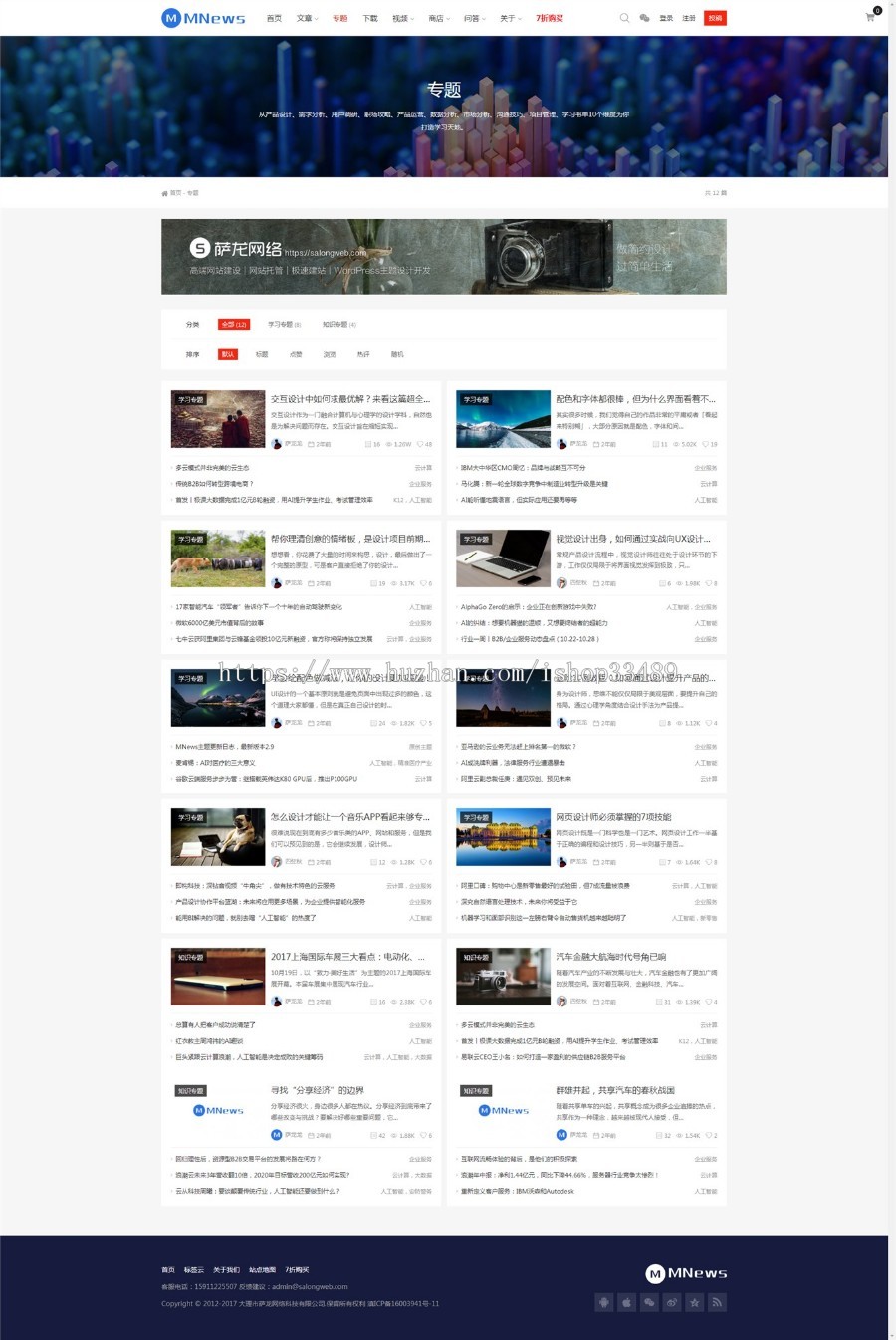Open the 下载 nav item

point(370,18)
